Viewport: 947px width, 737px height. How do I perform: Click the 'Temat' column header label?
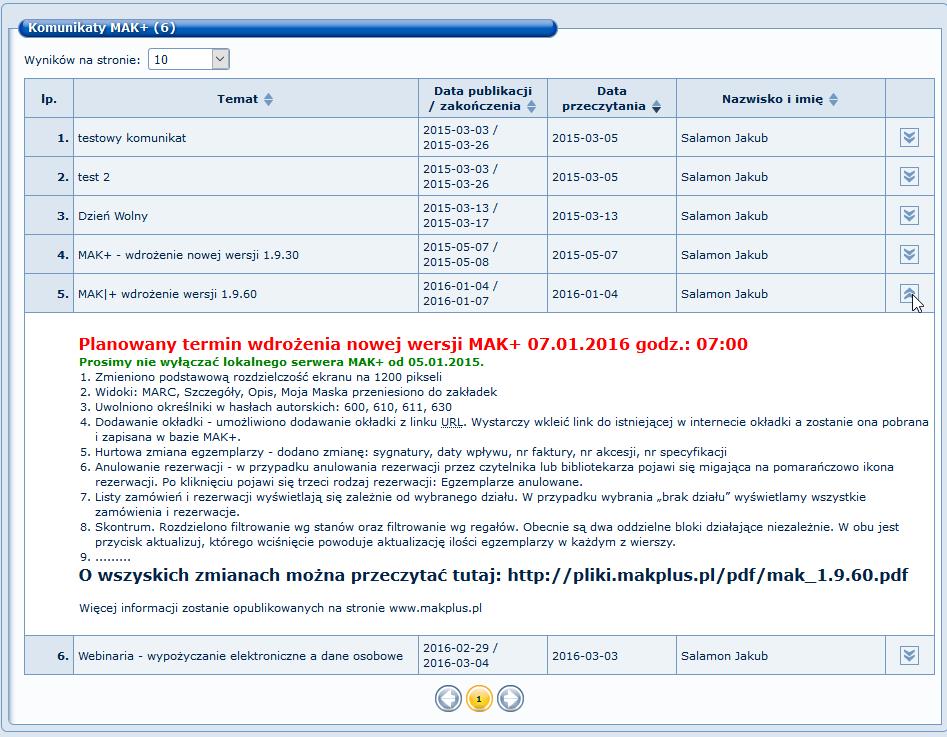click(x=237, y=99)
